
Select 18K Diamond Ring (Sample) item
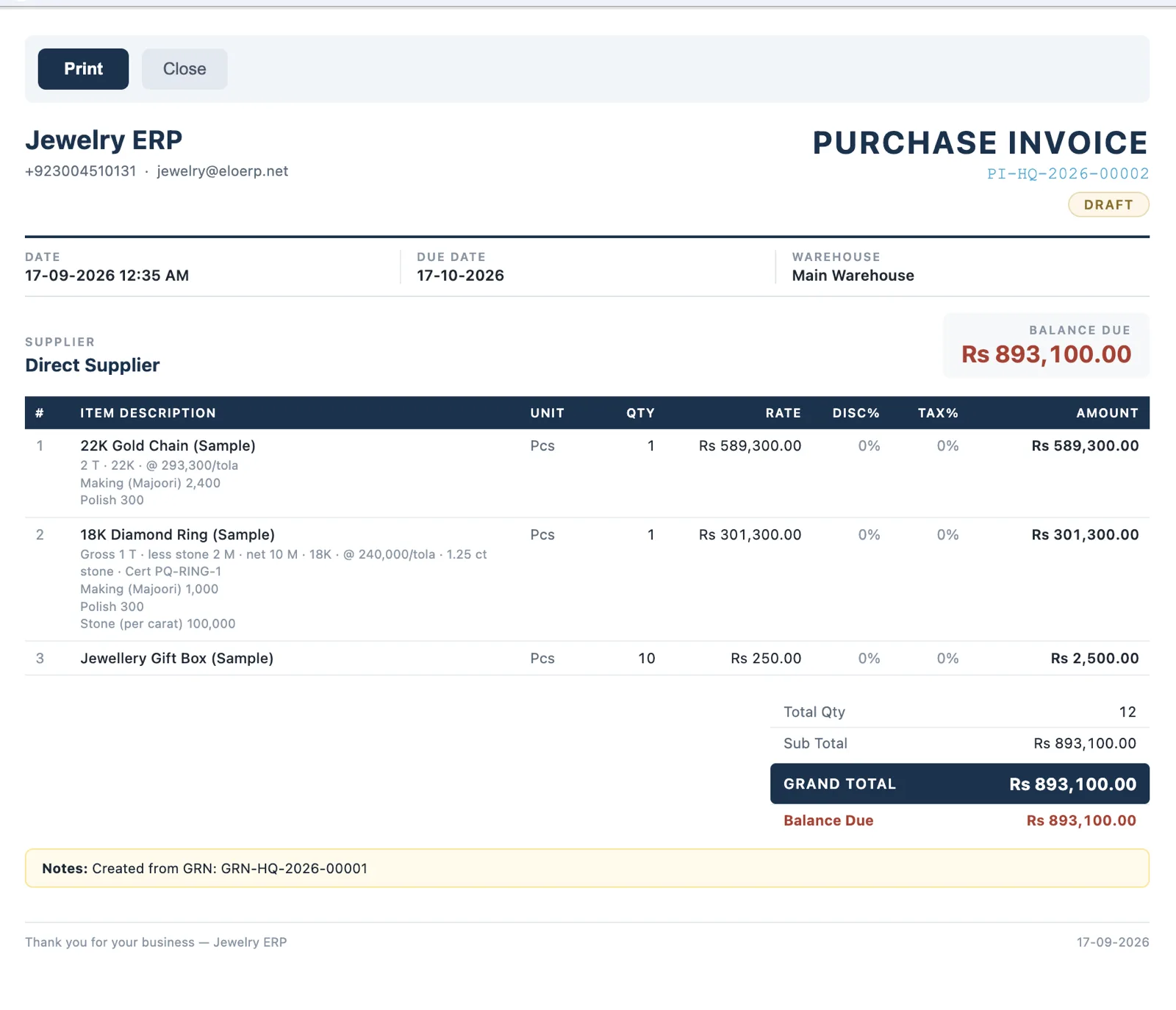pyautogui.click(x=177, y=534)
